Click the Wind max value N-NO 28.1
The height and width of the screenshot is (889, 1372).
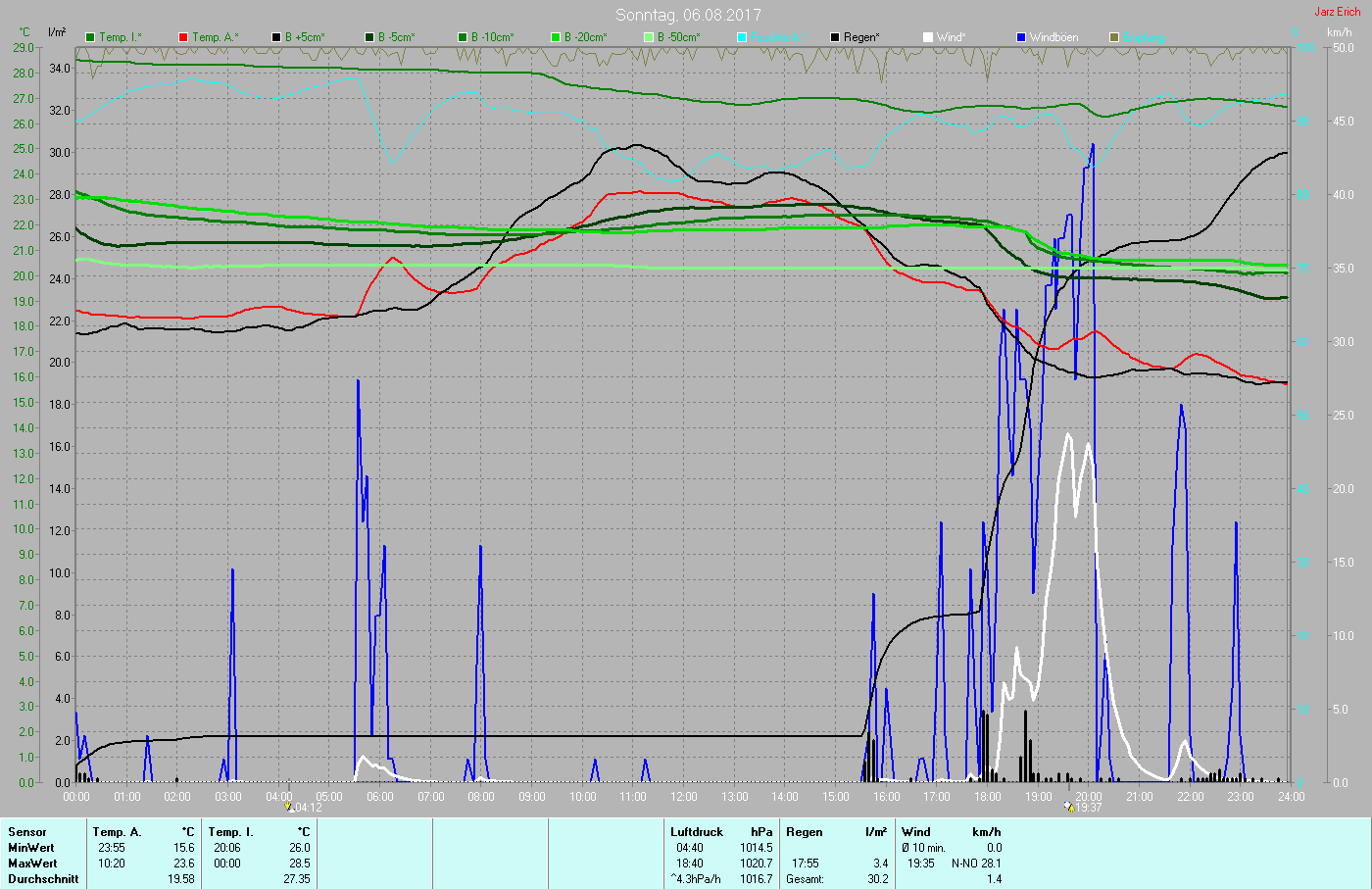(x=976, y=864)
